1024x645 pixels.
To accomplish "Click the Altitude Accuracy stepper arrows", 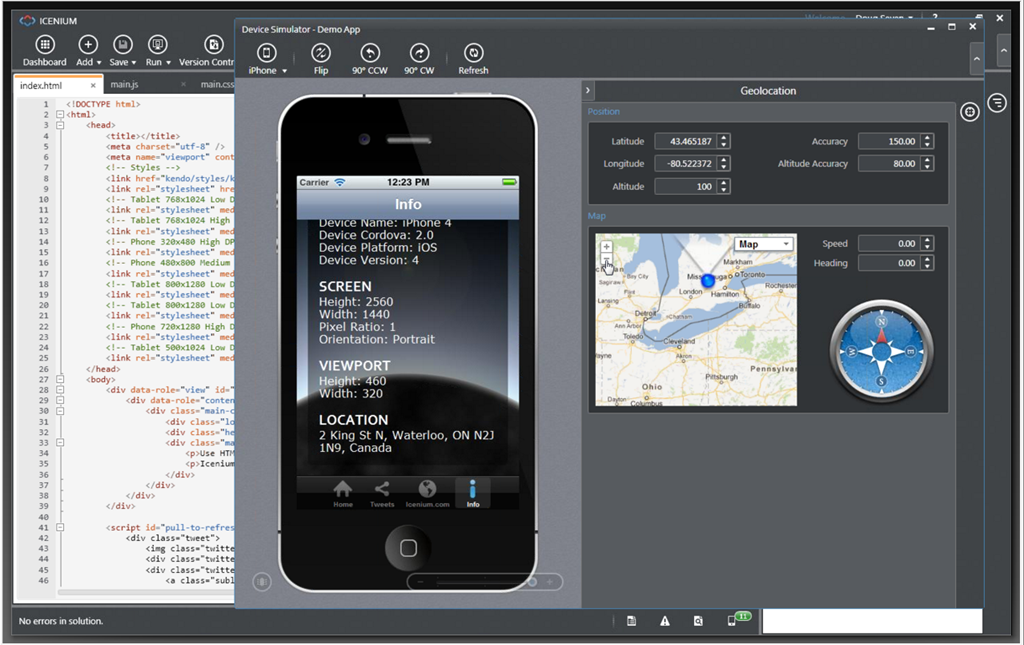I will [927, 163].
